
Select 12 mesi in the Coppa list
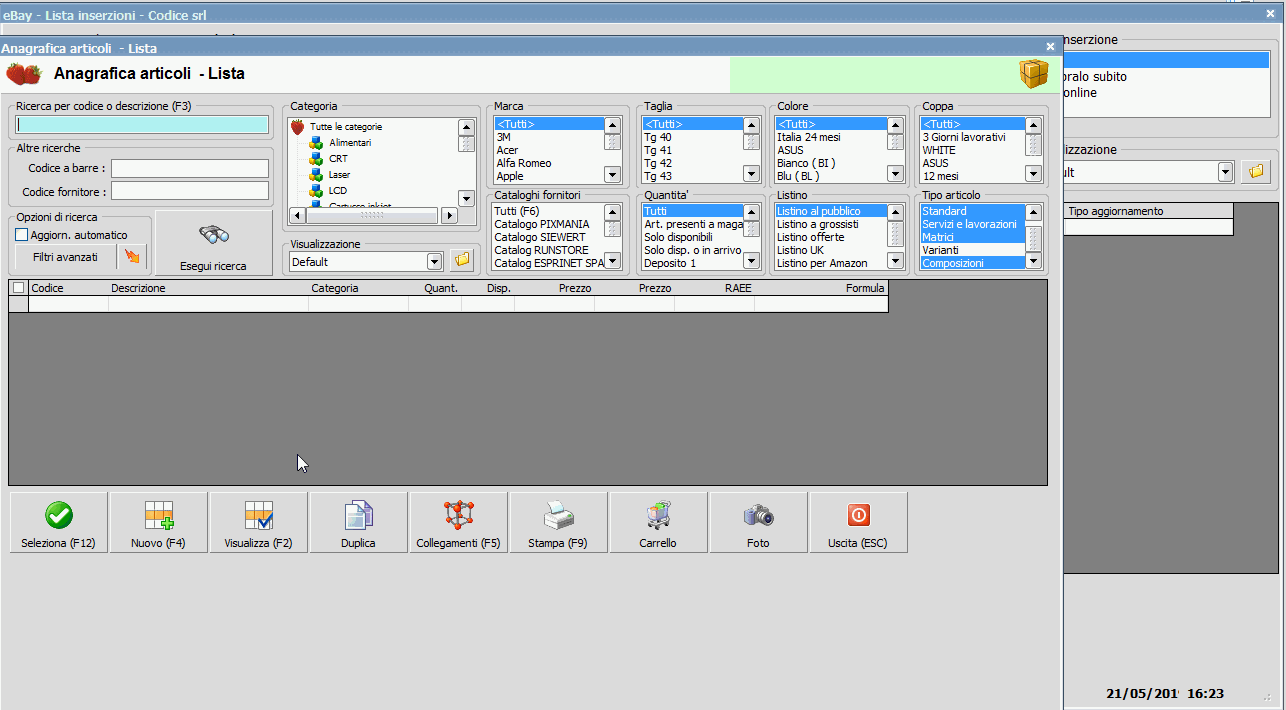(973, 176)
